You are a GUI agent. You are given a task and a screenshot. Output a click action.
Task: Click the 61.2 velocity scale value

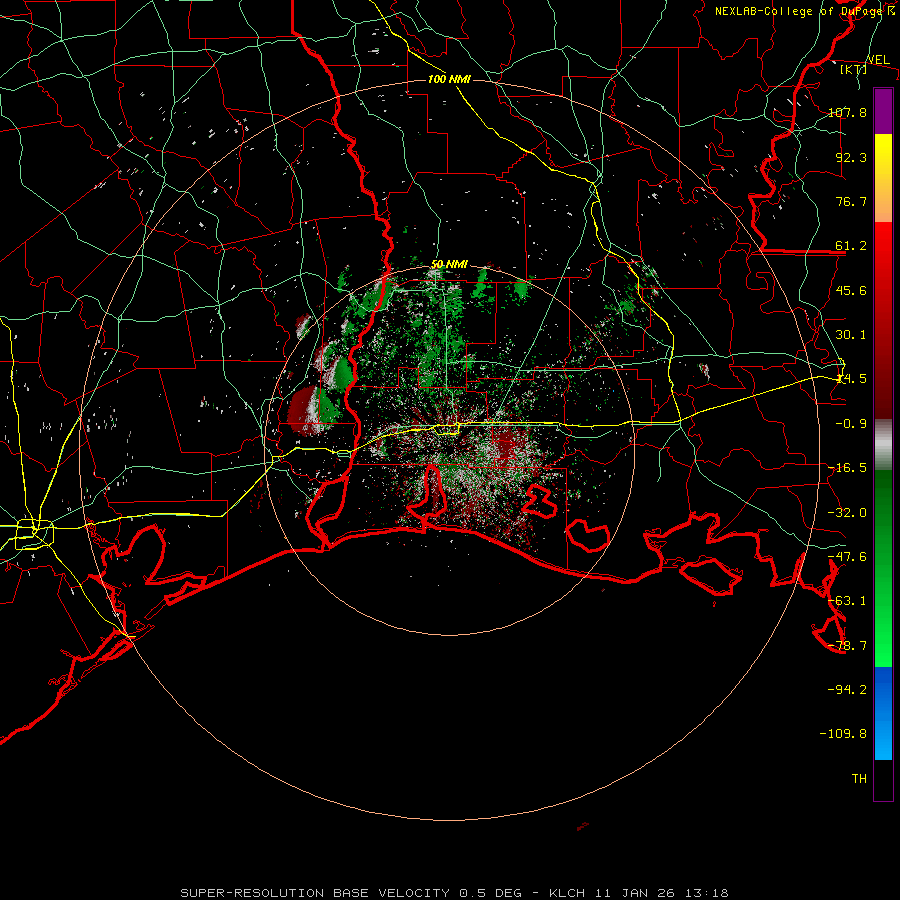point(851,246)
